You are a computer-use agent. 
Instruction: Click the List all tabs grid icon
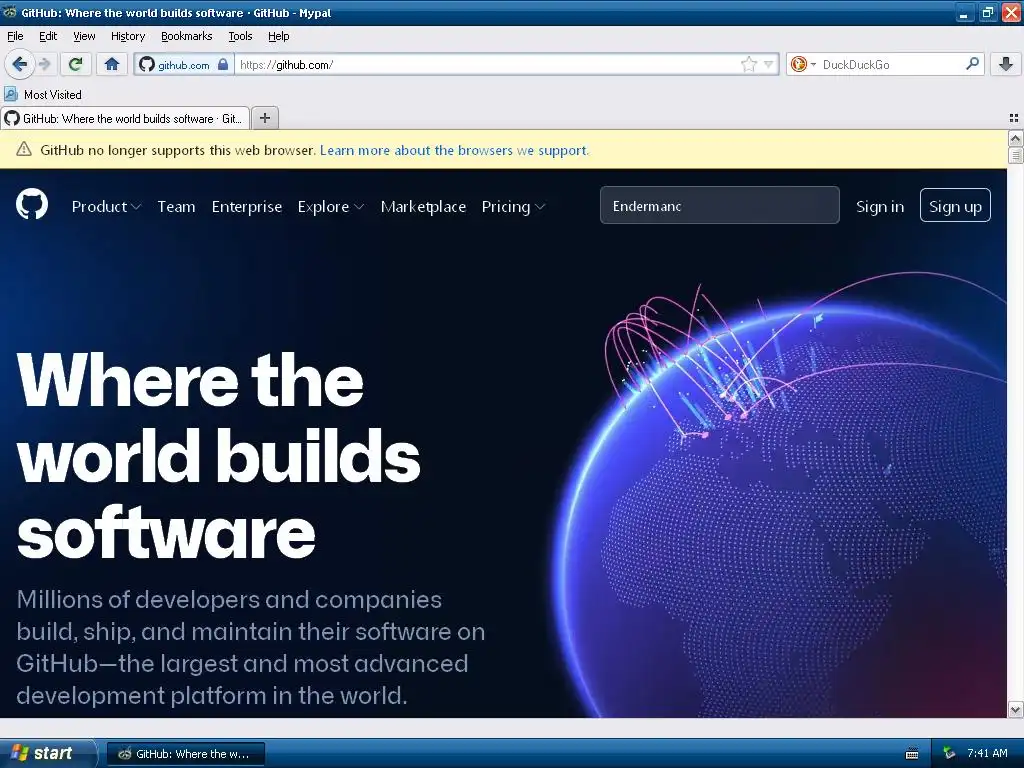click(1014, 118)
